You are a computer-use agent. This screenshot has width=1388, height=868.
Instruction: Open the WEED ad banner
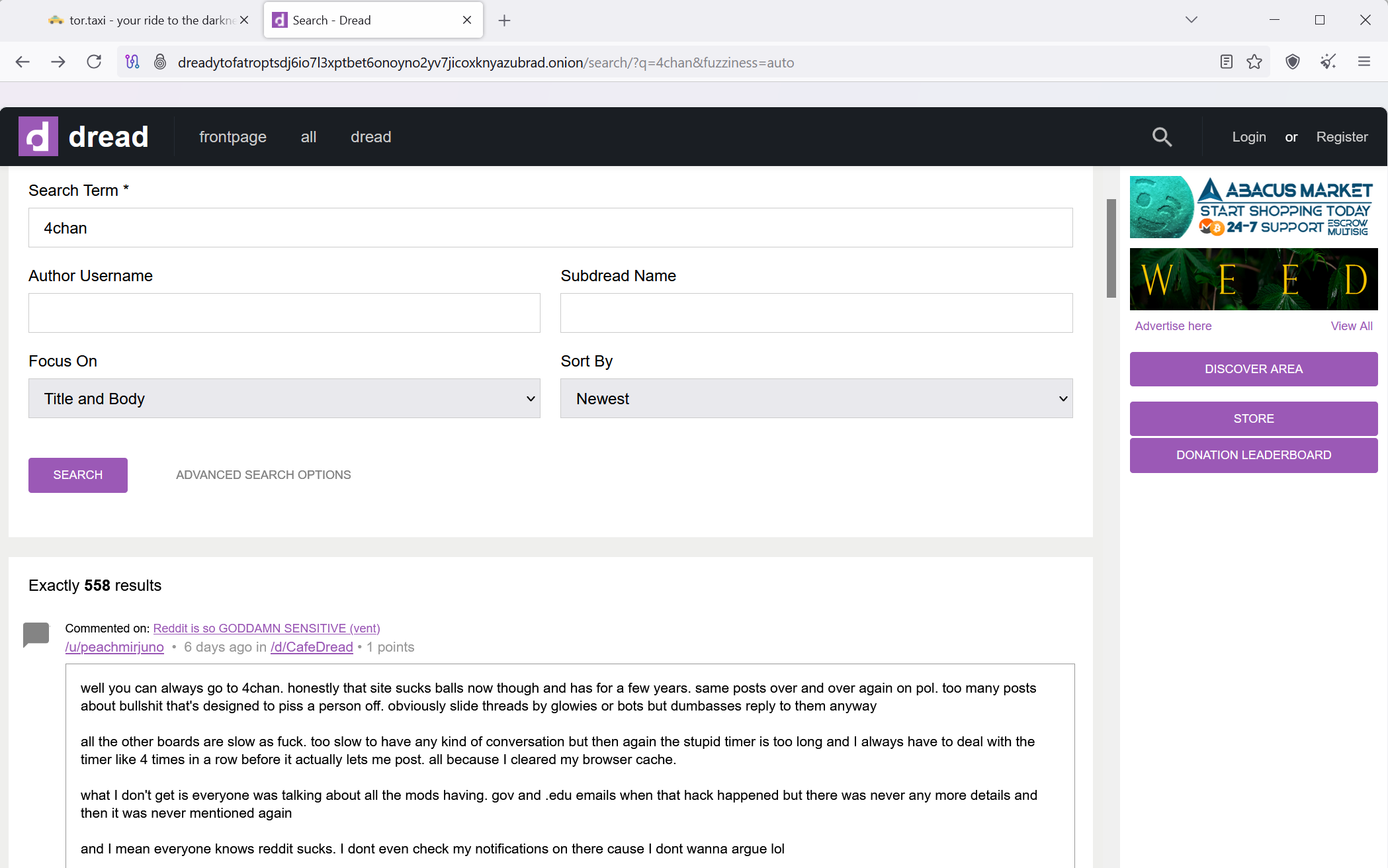pyautogui.click(x=1254, y=279)
